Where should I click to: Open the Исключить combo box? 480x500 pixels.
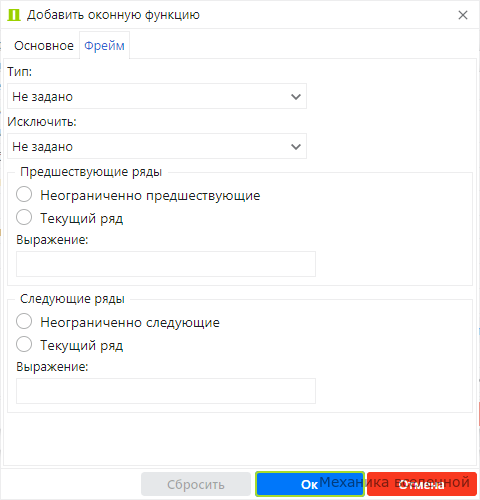(x=157, y=146)
